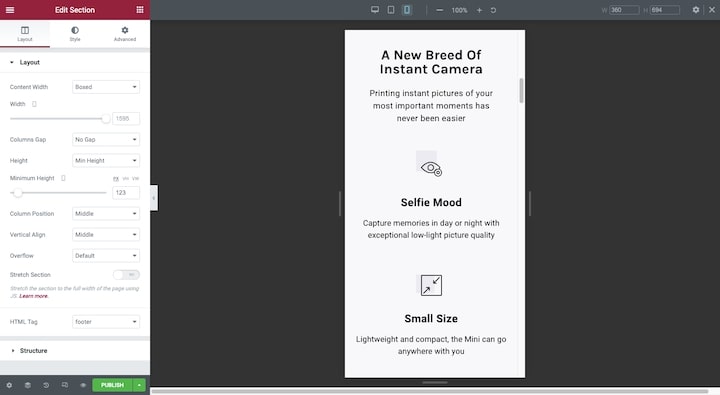Viewport: 720px width, 395px height.
Task: Zoom in with the plus icon
Action: pos(479,10)
